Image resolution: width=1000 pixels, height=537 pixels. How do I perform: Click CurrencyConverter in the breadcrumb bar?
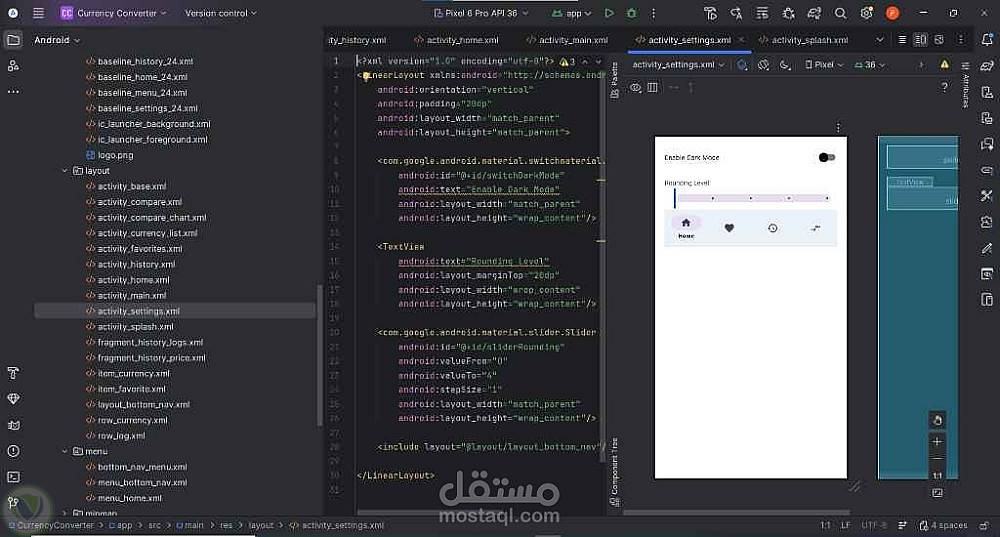point(51,526)
